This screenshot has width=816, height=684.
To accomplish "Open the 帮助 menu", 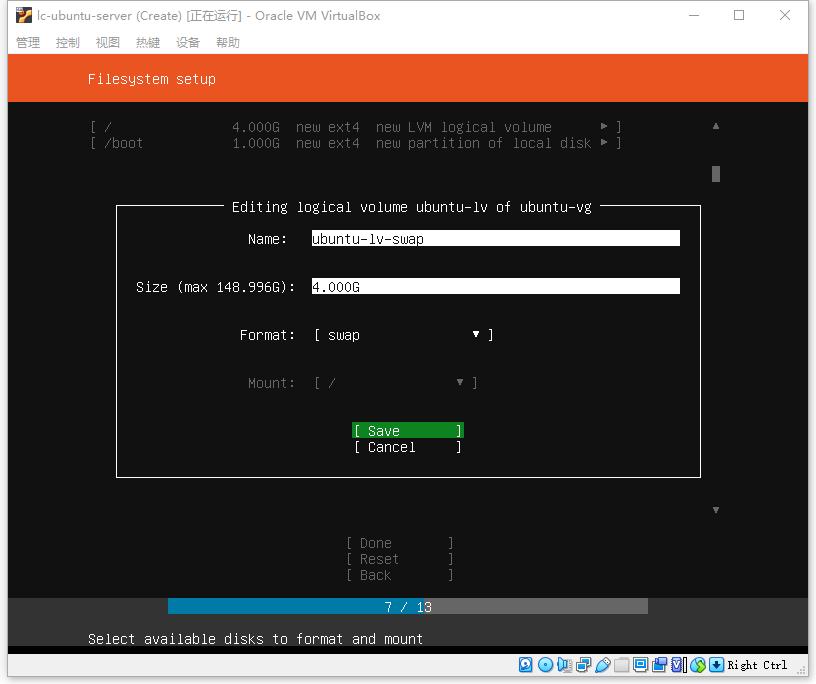I will pyautogui.click(x=228, y=43).
